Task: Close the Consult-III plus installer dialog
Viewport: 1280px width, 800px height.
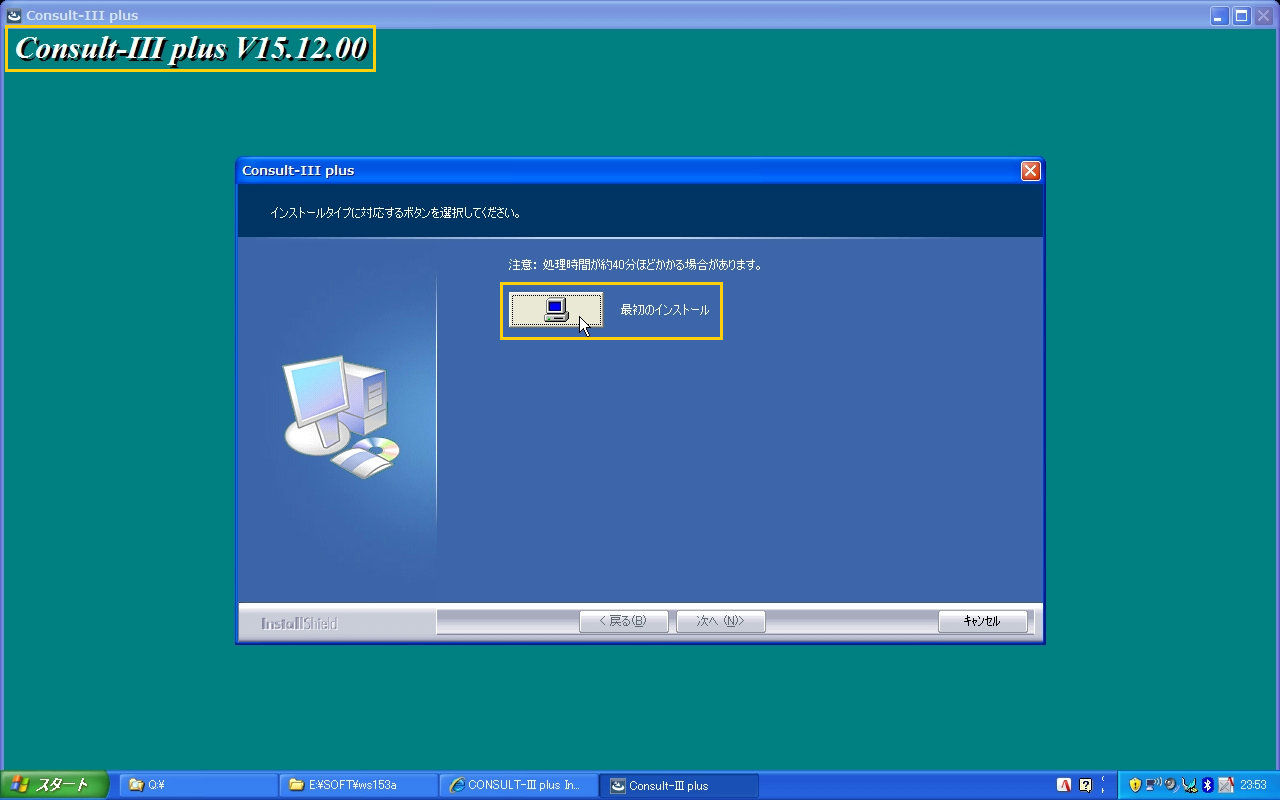Action: (x=1031, y=171)
